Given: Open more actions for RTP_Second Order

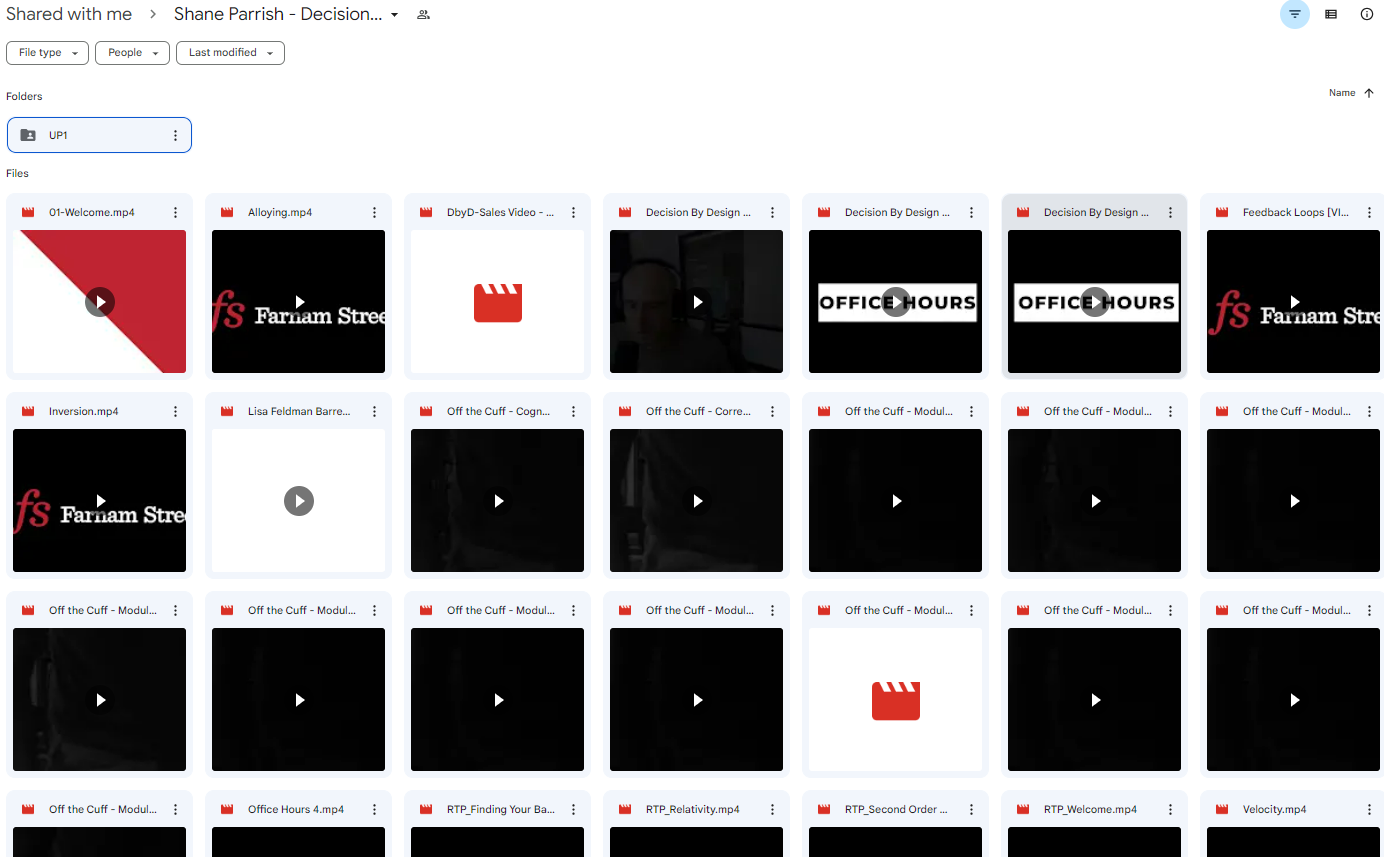Looking at the screenshot, I should click(x=971, y=810).
